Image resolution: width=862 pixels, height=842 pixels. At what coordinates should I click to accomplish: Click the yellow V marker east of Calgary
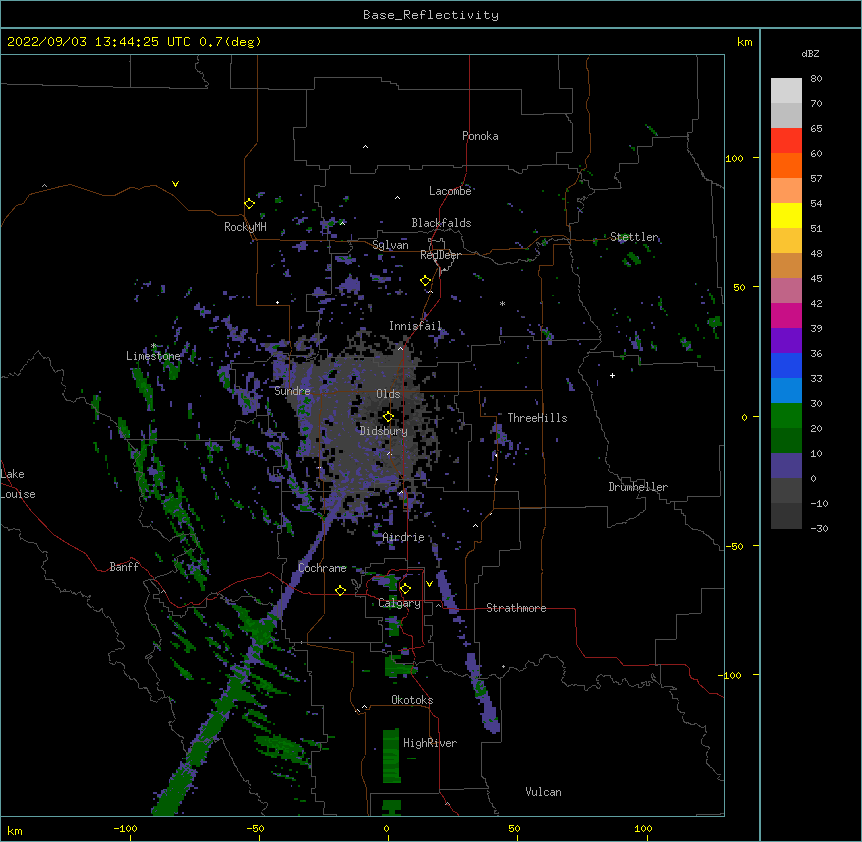point(429,584)
